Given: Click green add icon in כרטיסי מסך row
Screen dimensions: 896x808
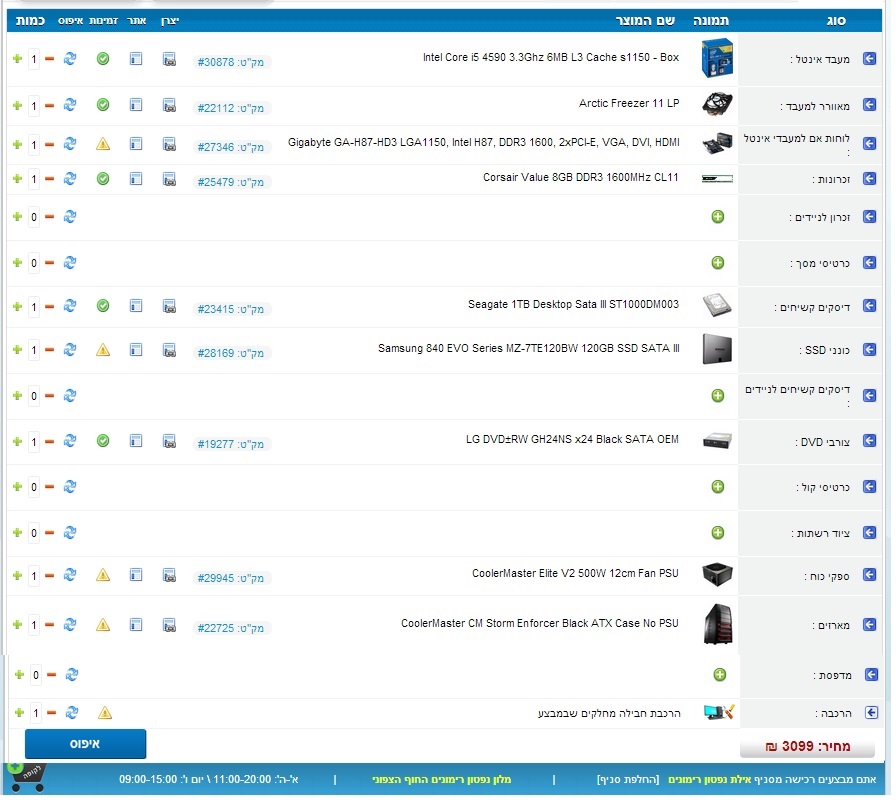Looking at the screenshot, I should click(x=717, y=263).
